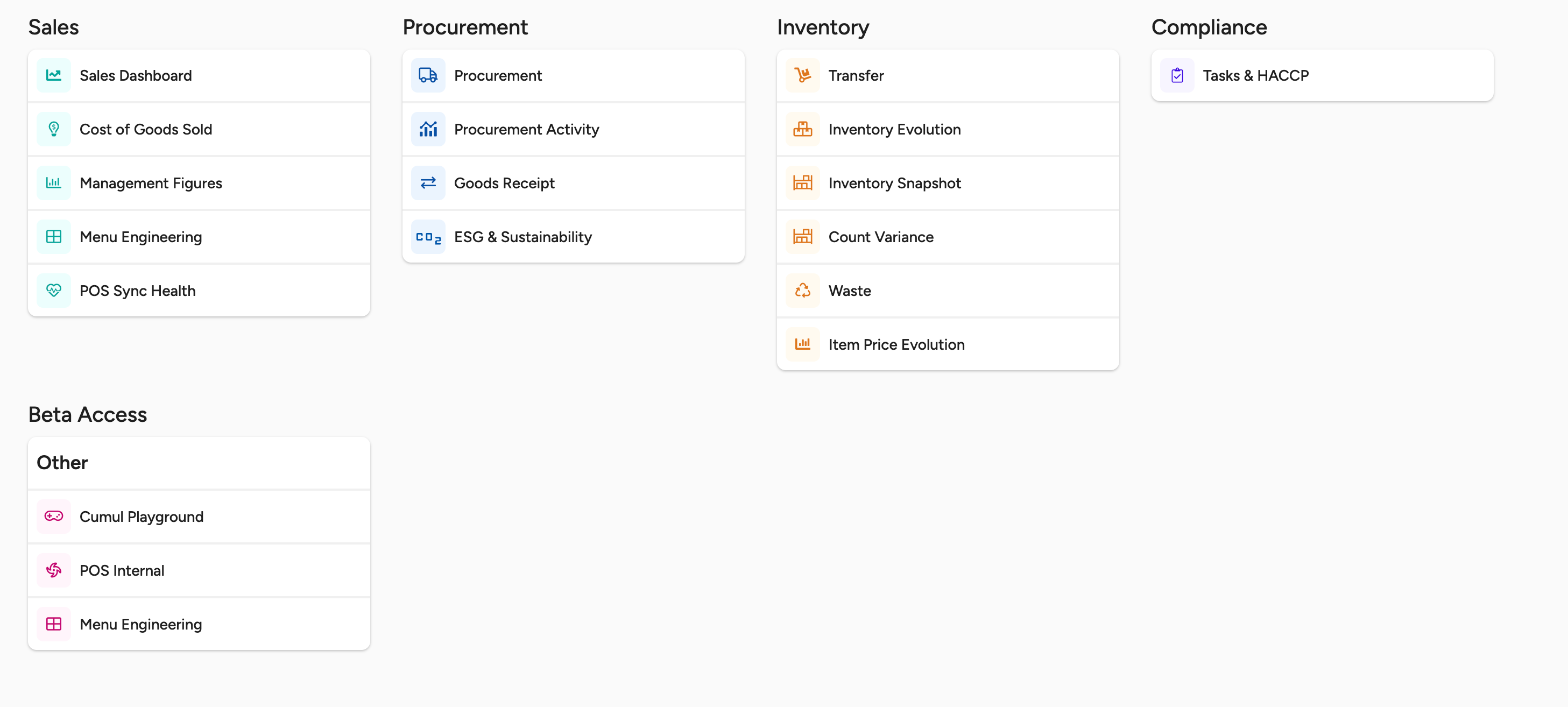Image resolution: width=1568 pixels, height=707 pixels.
Task: Click the pink Menu Engineering icon in Beta Access
Action: coord(54,625)
